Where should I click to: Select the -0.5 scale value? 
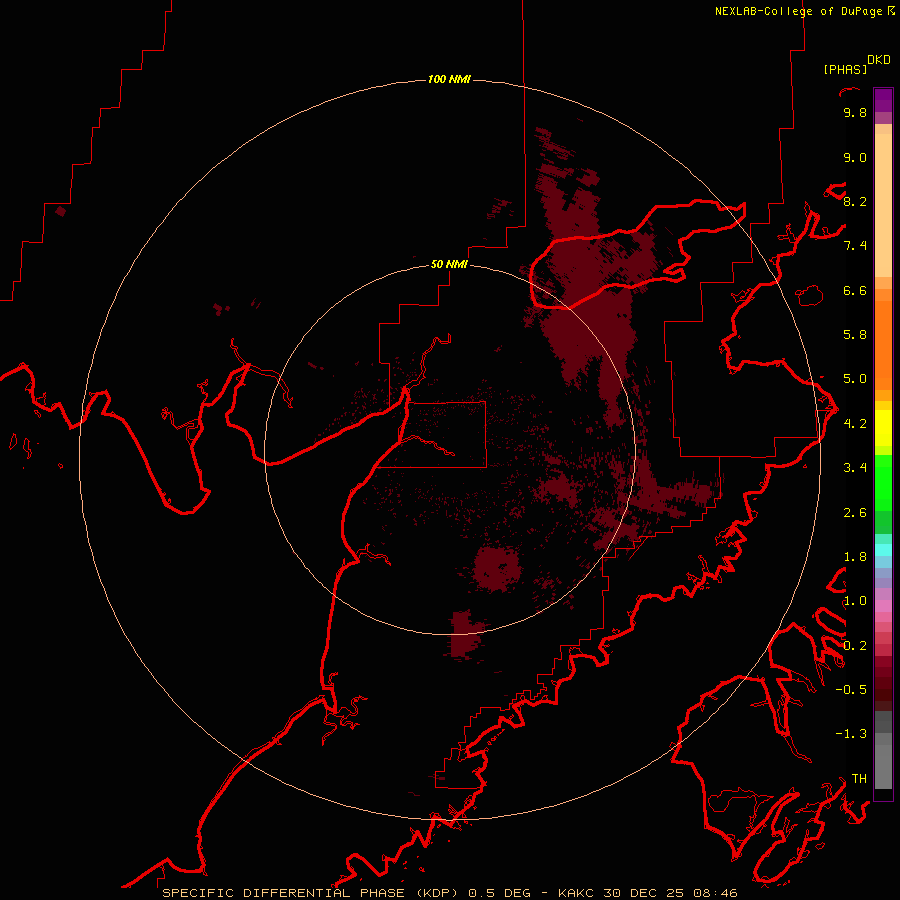(x=851, y=690)
